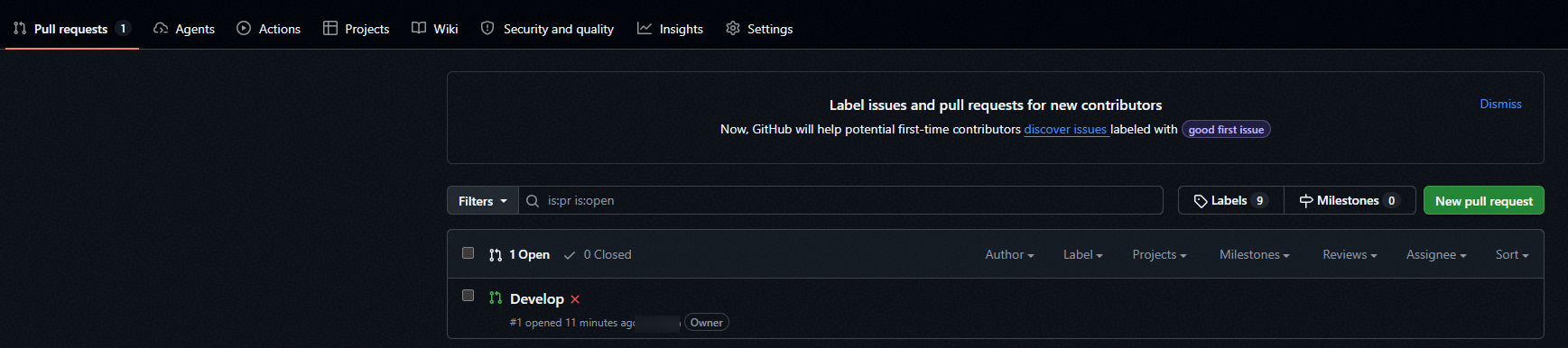Expand the Projects filter dropdown
The image size is (1568, 348).
1159,255
